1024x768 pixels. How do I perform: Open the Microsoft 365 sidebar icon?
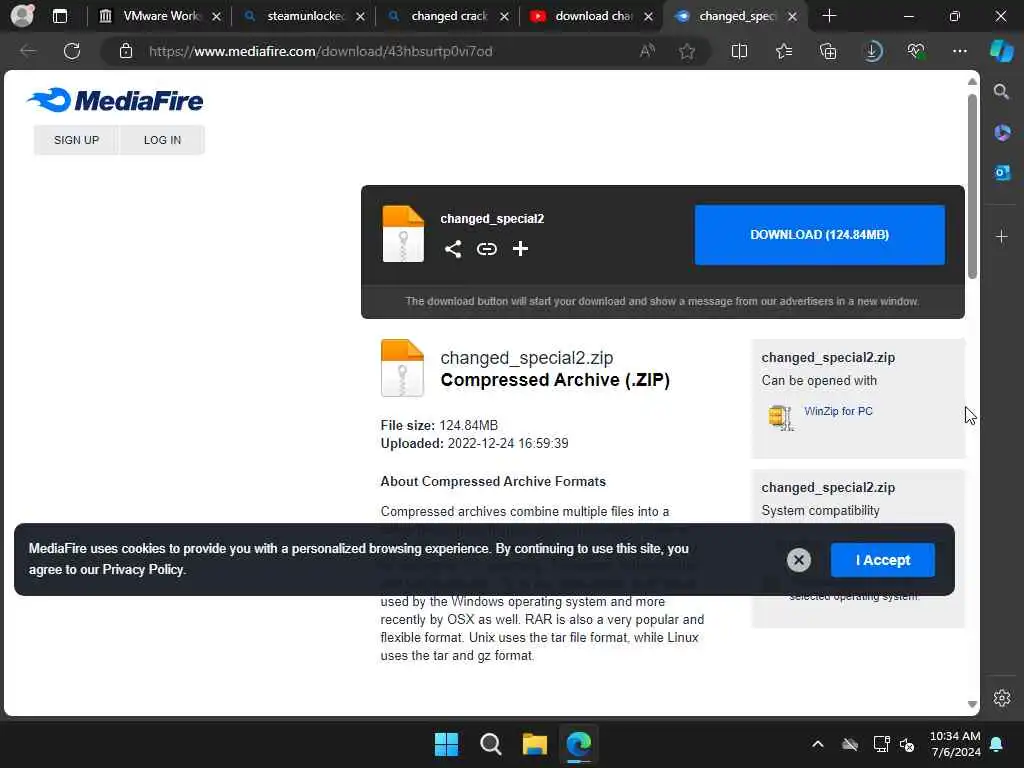coord(1002,133)
